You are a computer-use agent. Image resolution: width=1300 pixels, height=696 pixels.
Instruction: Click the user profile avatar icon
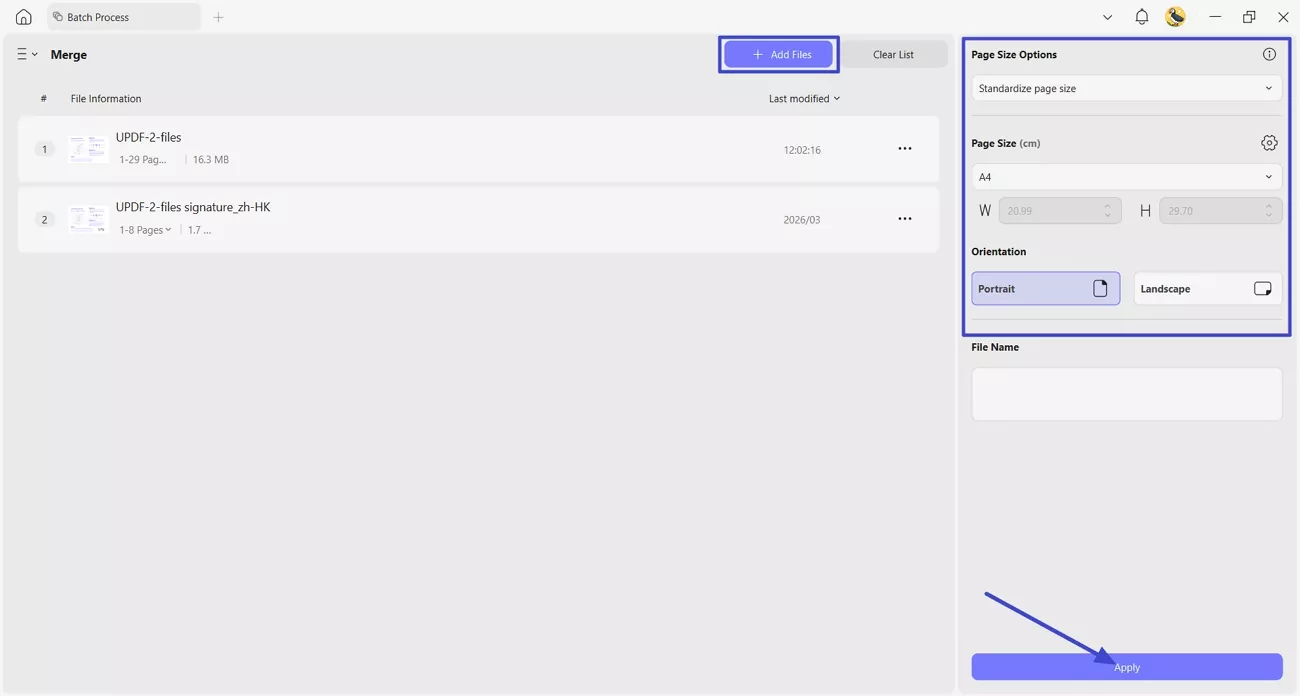[x=1175, y=16]
